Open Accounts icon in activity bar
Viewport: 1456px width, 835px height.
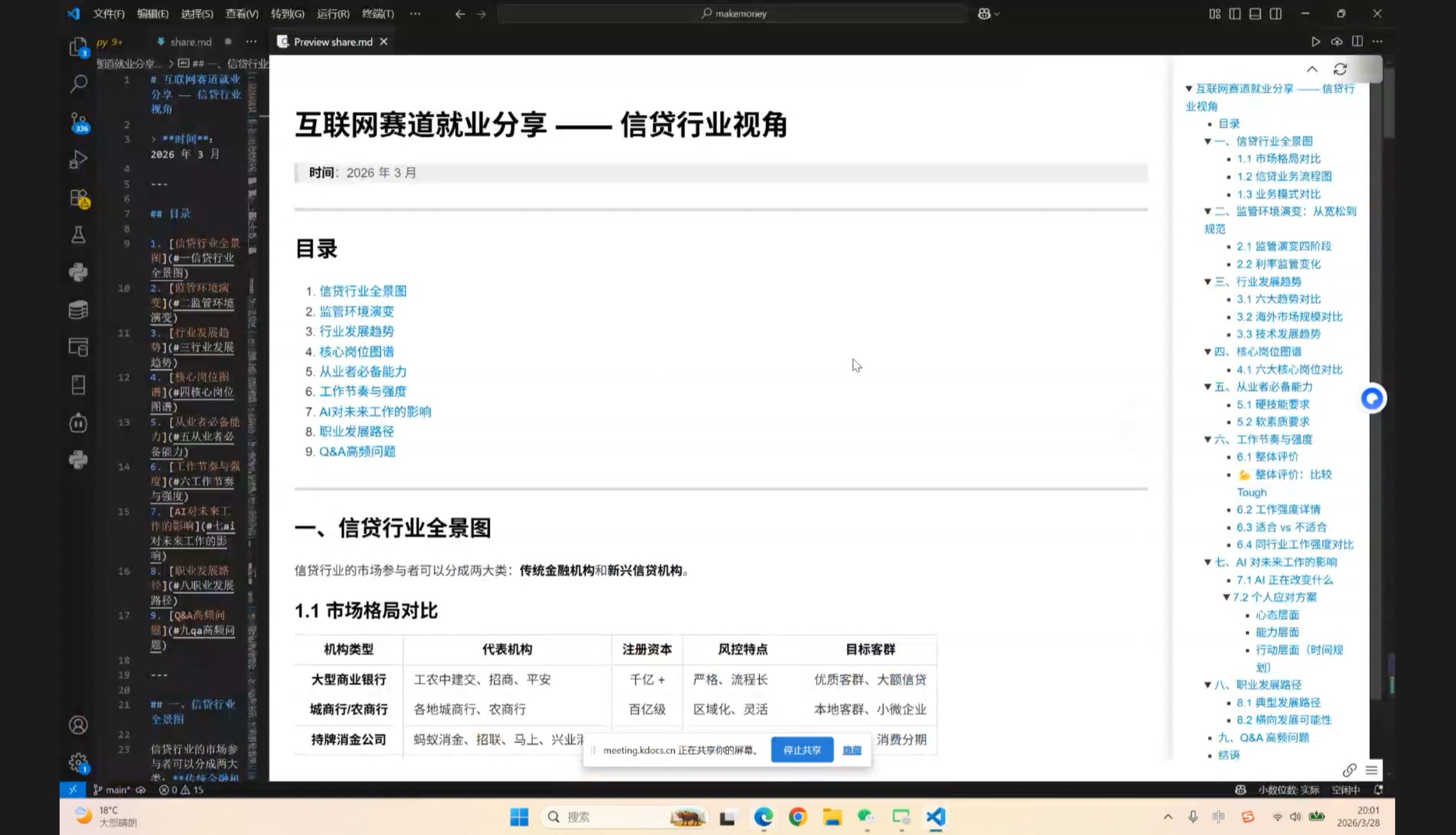point(78,725)
